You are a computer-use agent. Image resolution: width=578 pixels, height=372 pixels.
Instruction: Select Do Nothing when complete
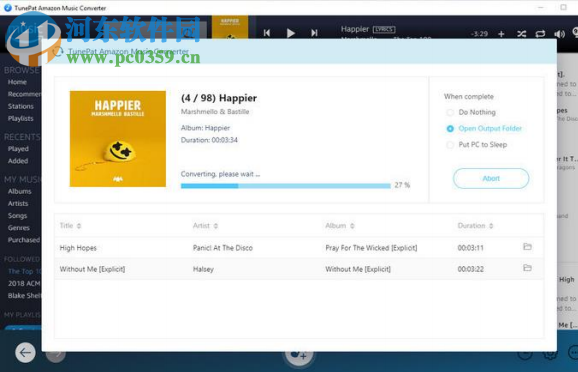[x=450, y=112]
